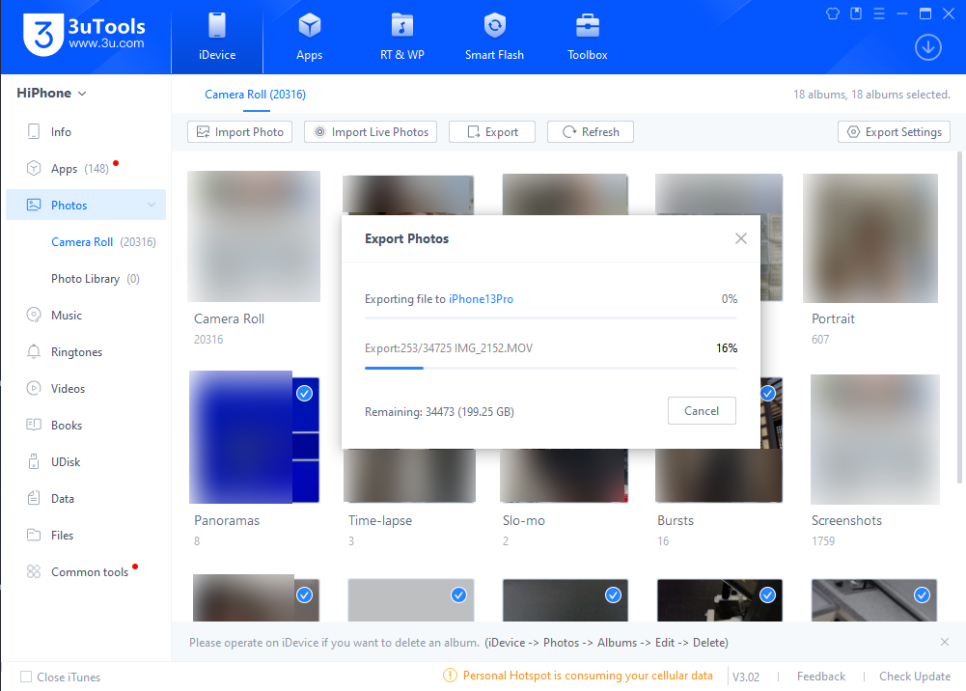The image size is (966, 691).
Task: Click the Import Live Photos button
Action: (370, 132)
